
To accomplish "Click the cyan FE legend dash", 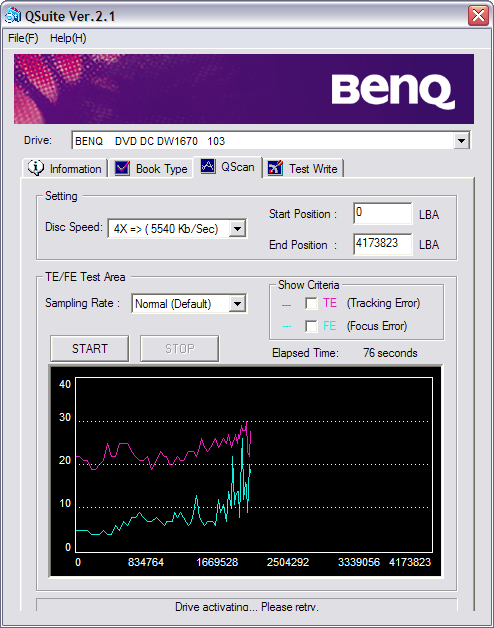I will click(286, 326).
